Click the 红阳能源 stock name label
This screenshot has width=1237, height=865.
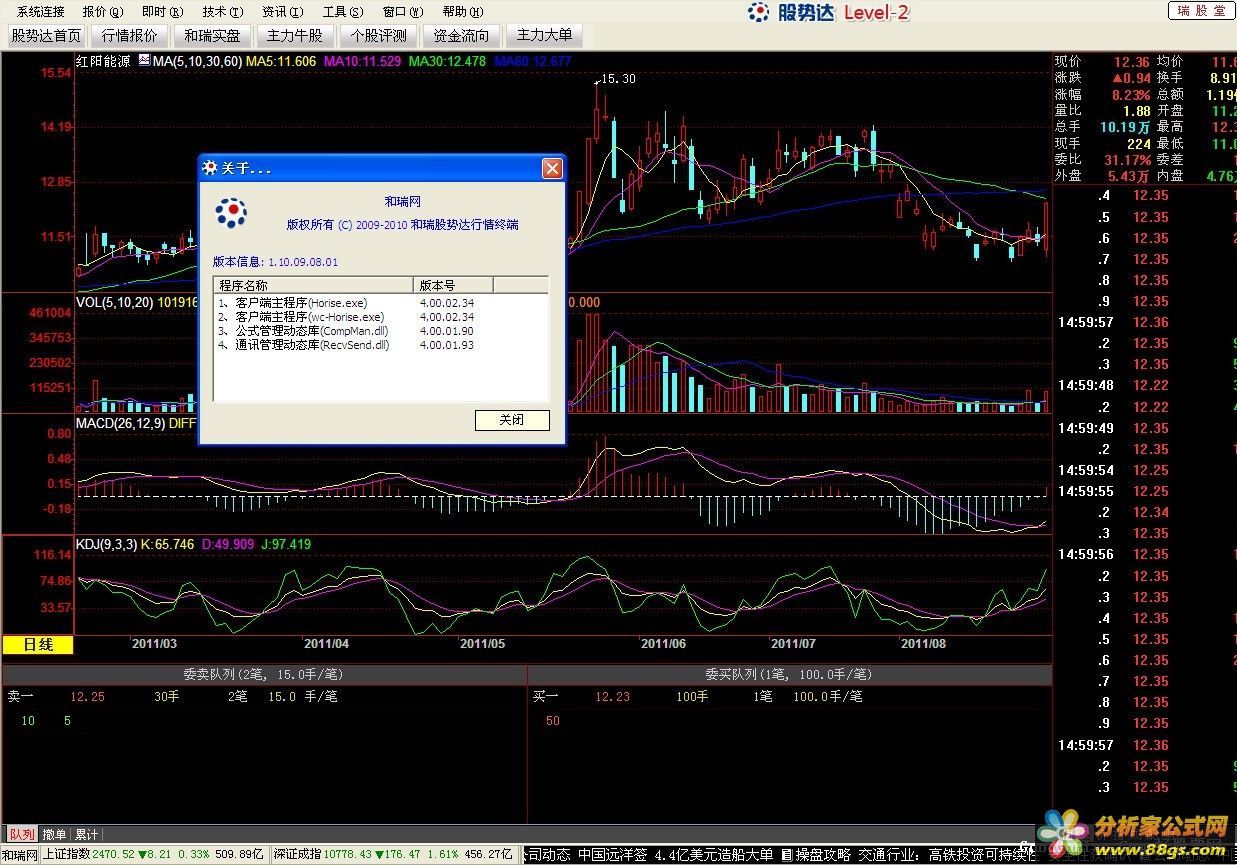[x=106, y=61]
